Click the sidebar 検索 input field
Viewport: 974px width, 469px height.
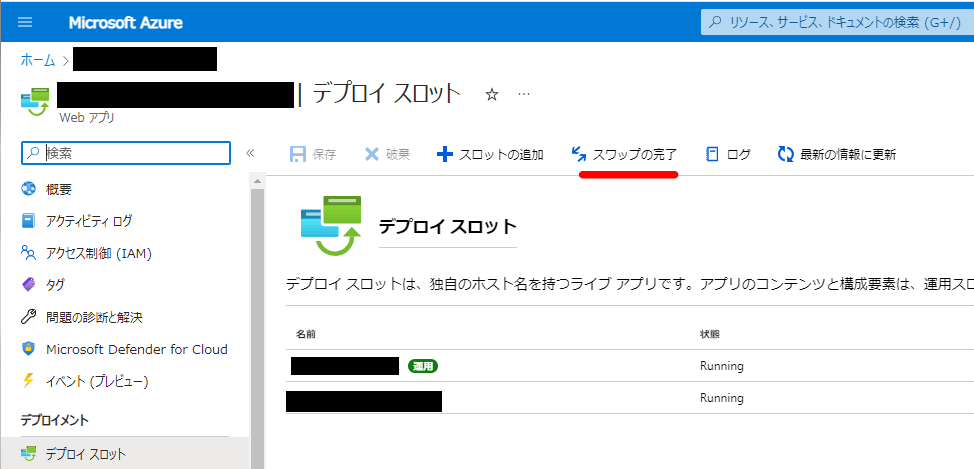click(126, 153)
